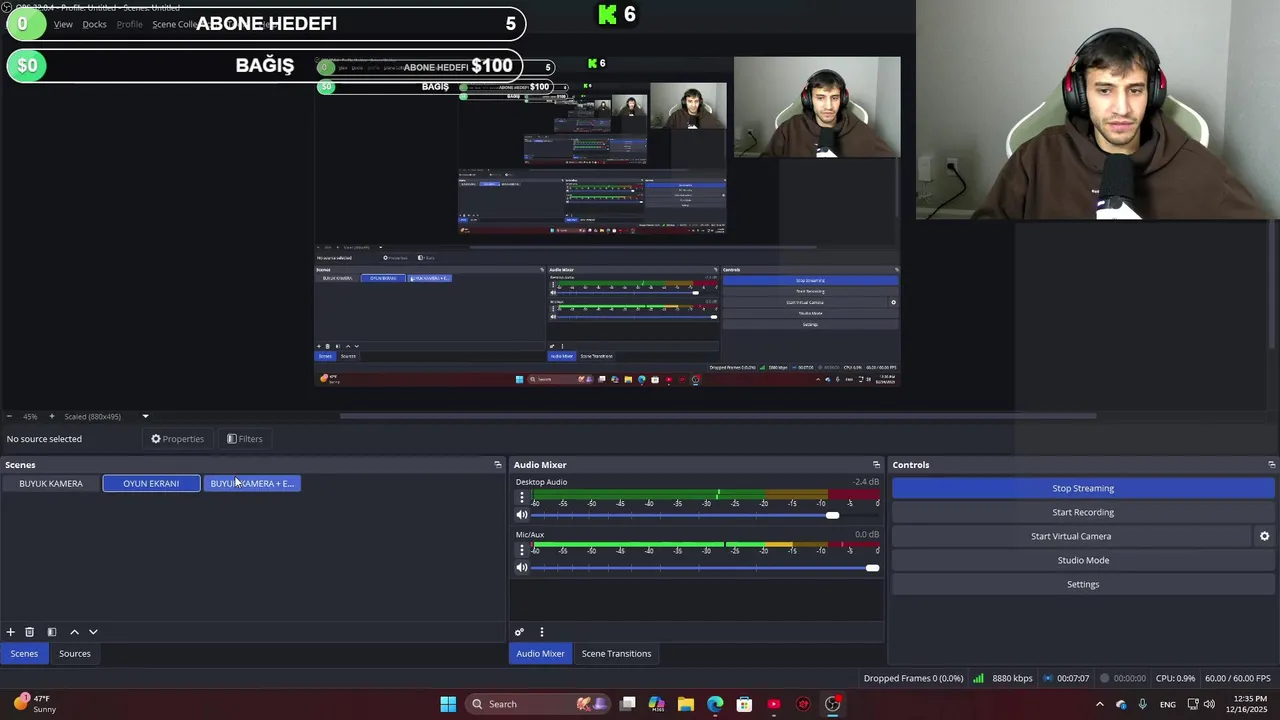
Task: Open Desktop Audio three-dot options
Action: click(521, 497)
